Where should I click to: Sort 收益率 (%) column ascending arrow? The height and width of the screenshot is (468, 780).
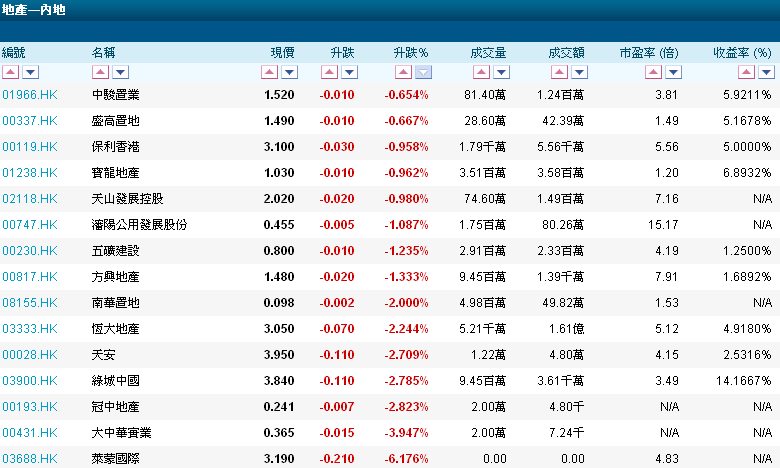coord(746,72)
